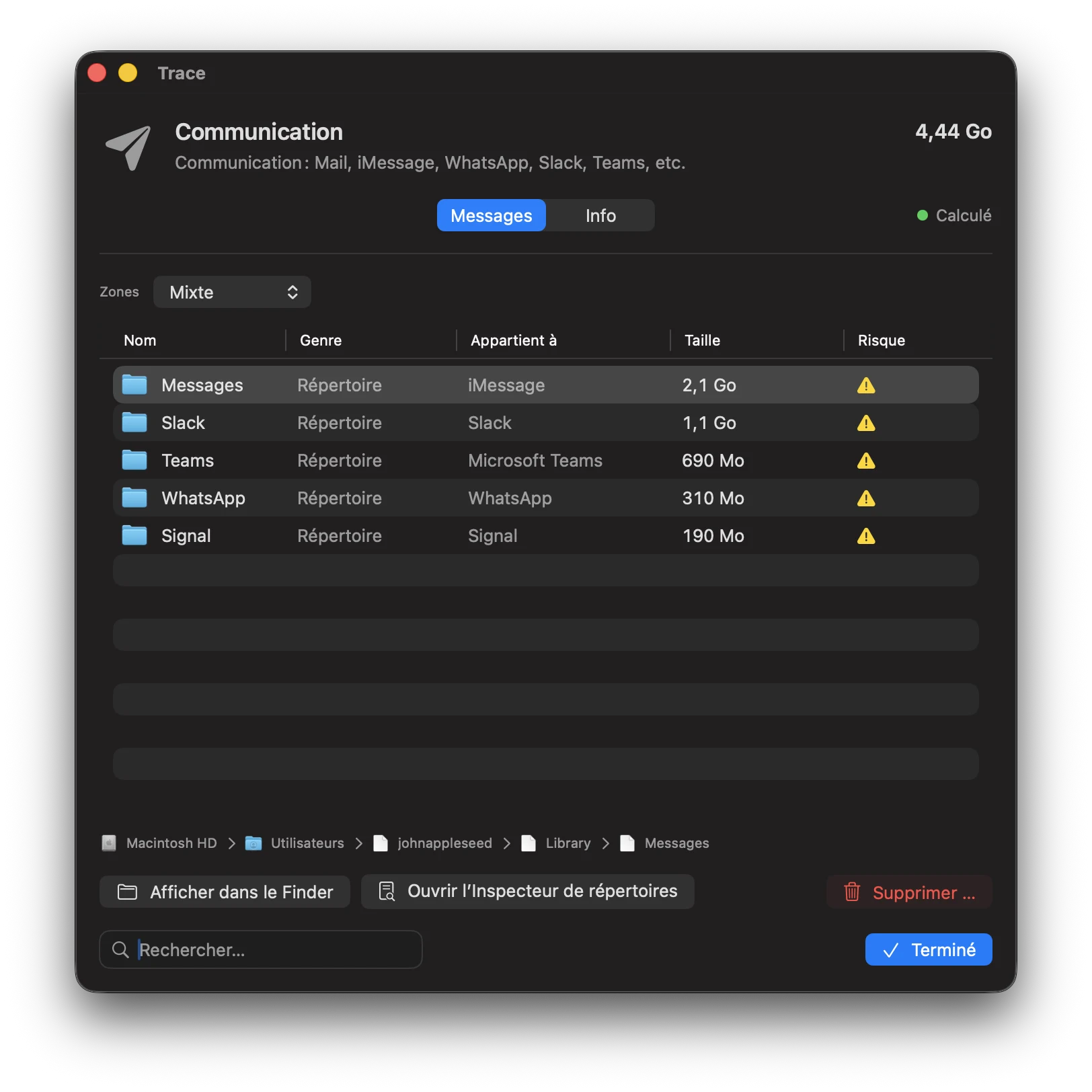Click the 310 Mo size value

point(713,498)
